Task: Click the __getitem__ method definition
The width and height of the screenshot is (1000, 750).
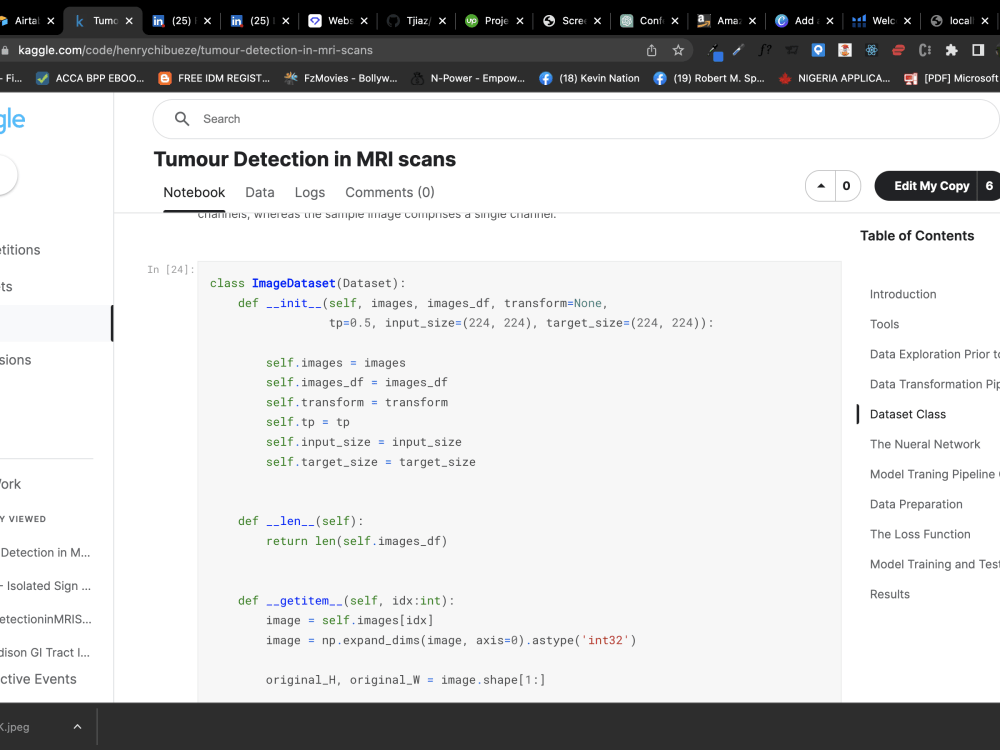Action: (x=304, y=601)
